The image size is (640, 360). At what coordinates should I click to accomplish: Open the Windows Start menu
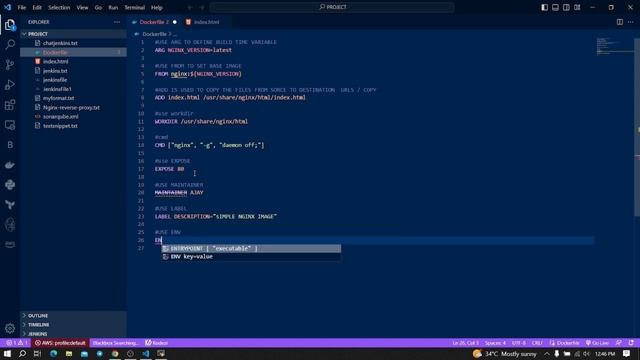pos(7,354)
